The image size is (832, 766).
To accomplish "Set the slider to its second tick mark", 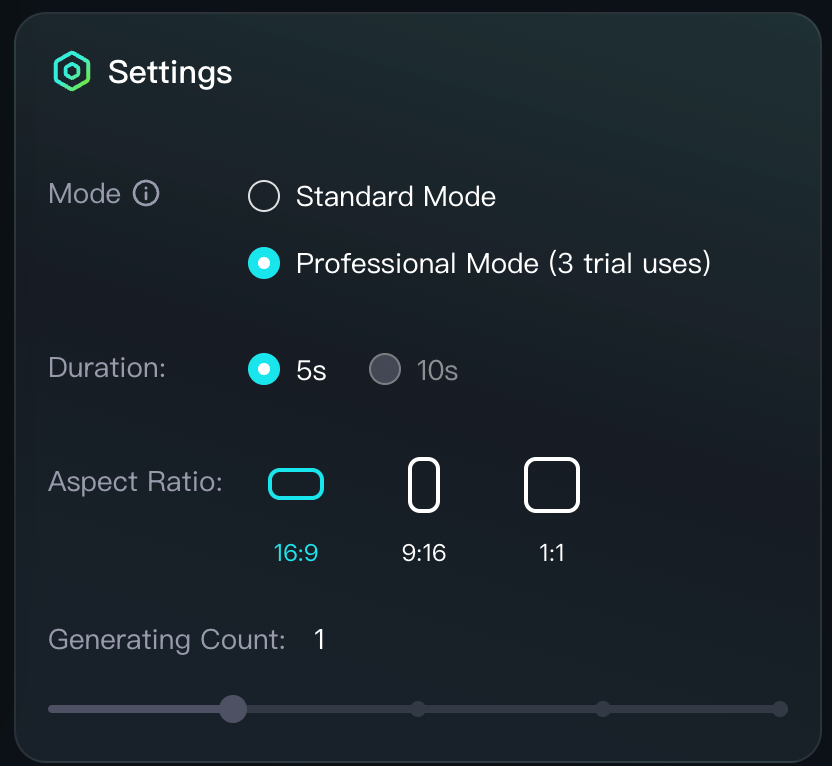I will [x=418, y=709].
